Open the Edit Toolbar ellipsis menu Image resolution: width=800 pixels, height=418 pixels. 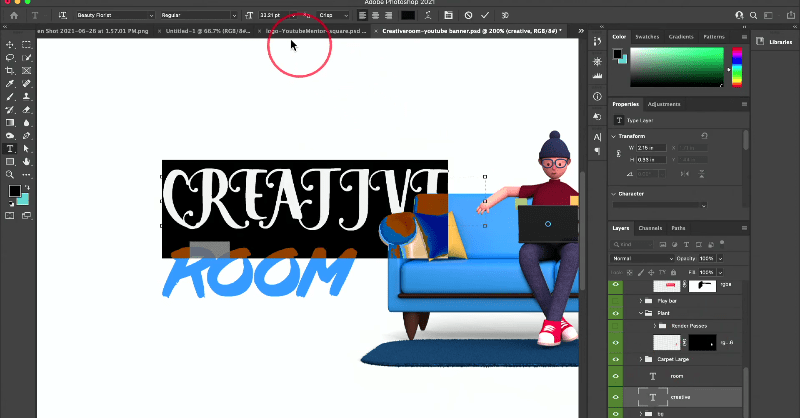27,175
